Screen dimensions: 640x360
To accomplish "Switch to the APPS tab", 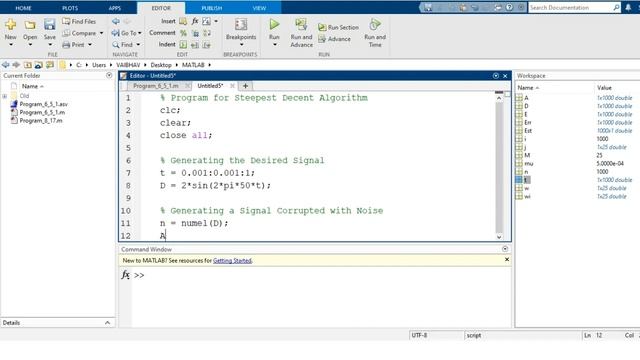I will click(x=115, y=8).
